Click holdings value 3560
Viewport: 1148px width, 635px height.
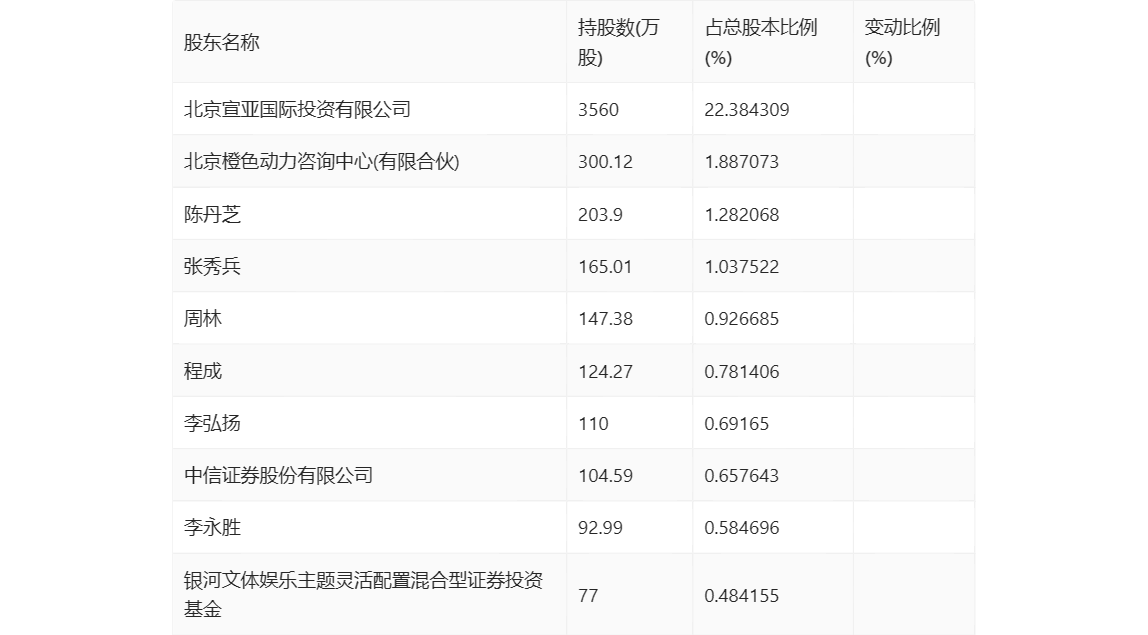pos(598,110)
